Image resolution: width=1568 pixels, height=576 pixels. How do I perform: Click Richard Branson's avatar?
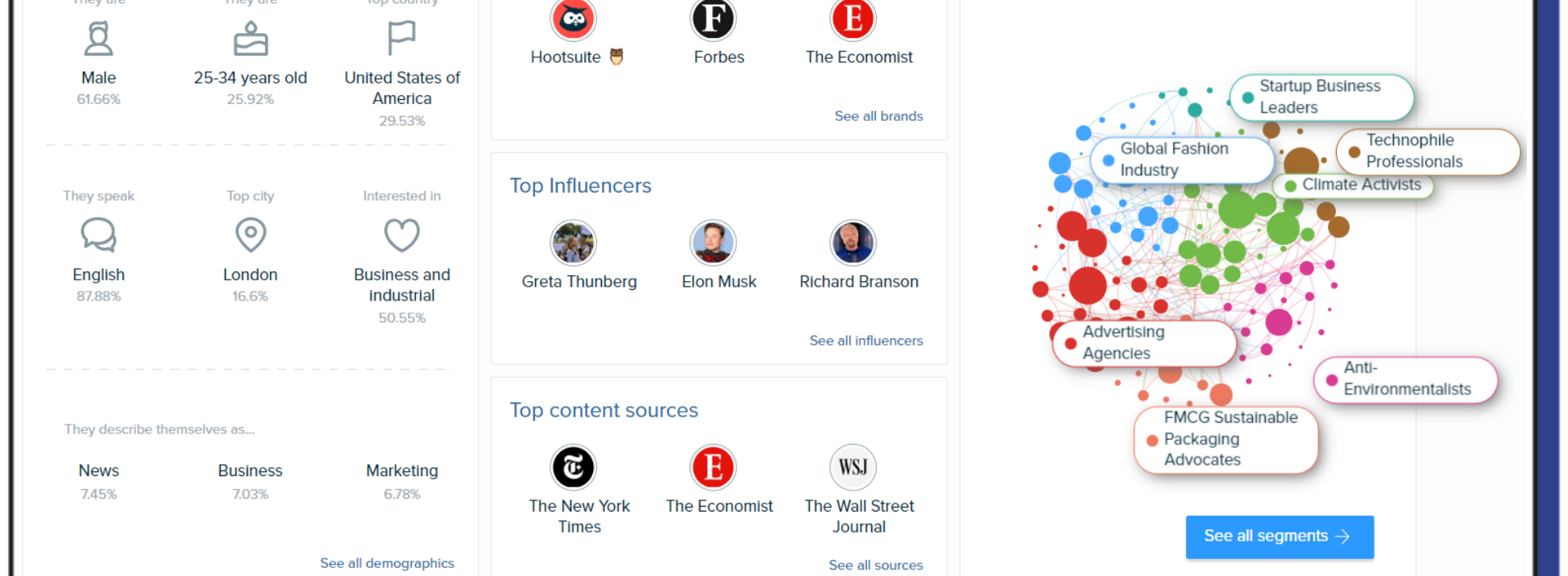point(852,242)
